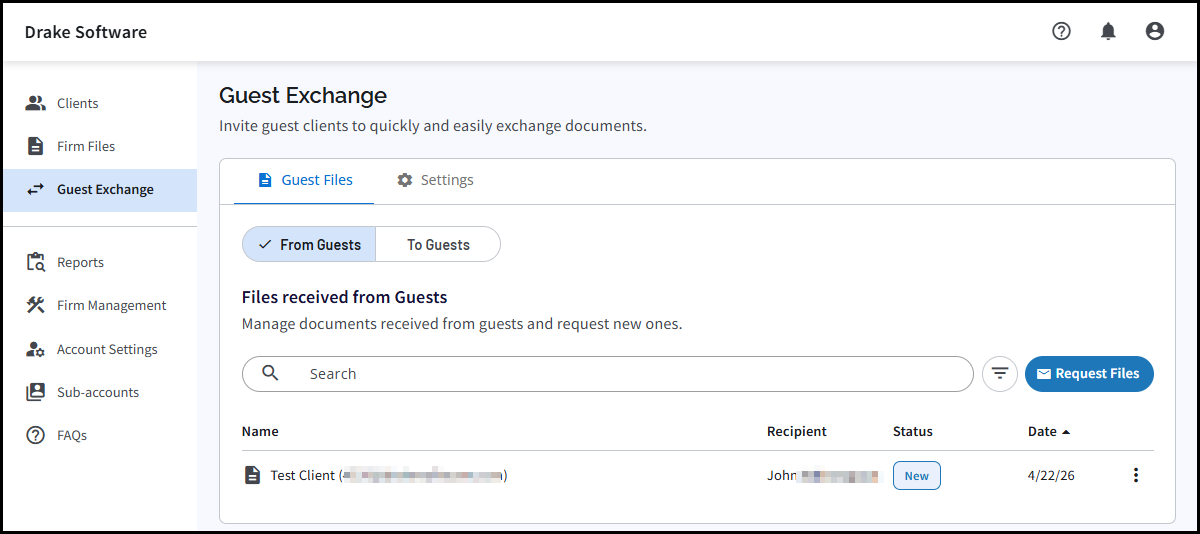Viewport: 1200px width, 534px height.
Task: Click the magnifier icon in search bar
Action: point(270,373)
